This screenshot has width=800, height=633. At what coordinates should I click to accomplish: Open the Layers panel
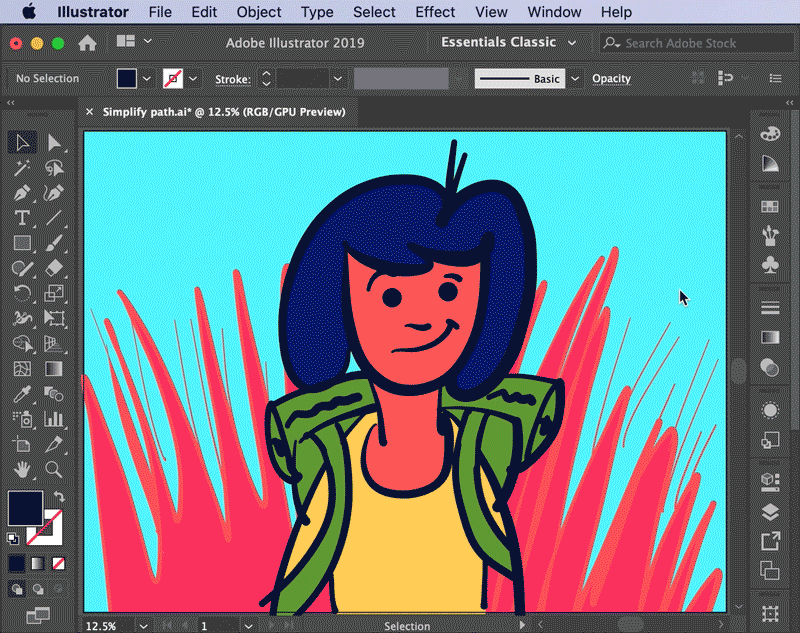(770, 510)
